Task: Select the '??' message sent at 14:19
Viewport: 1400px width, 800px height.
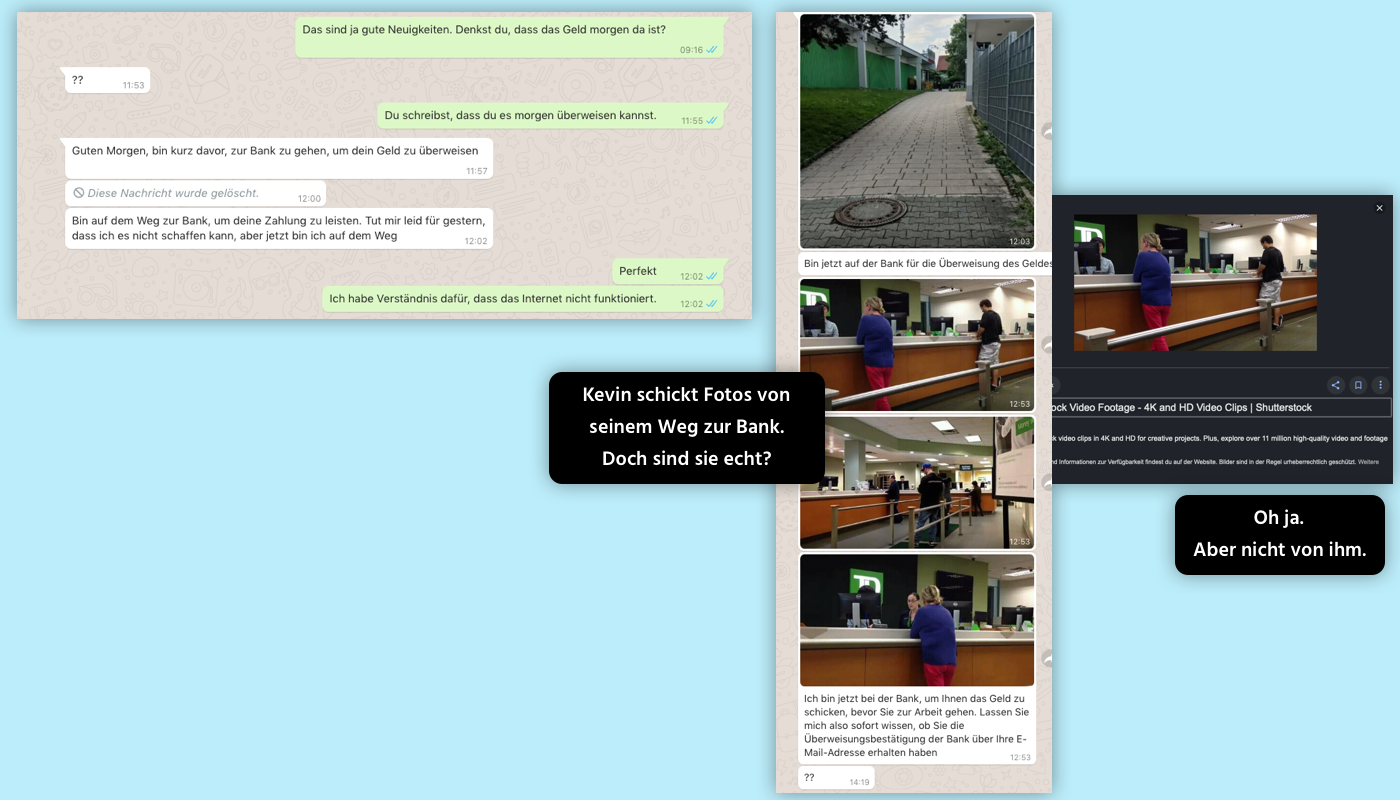Action: 835,778
